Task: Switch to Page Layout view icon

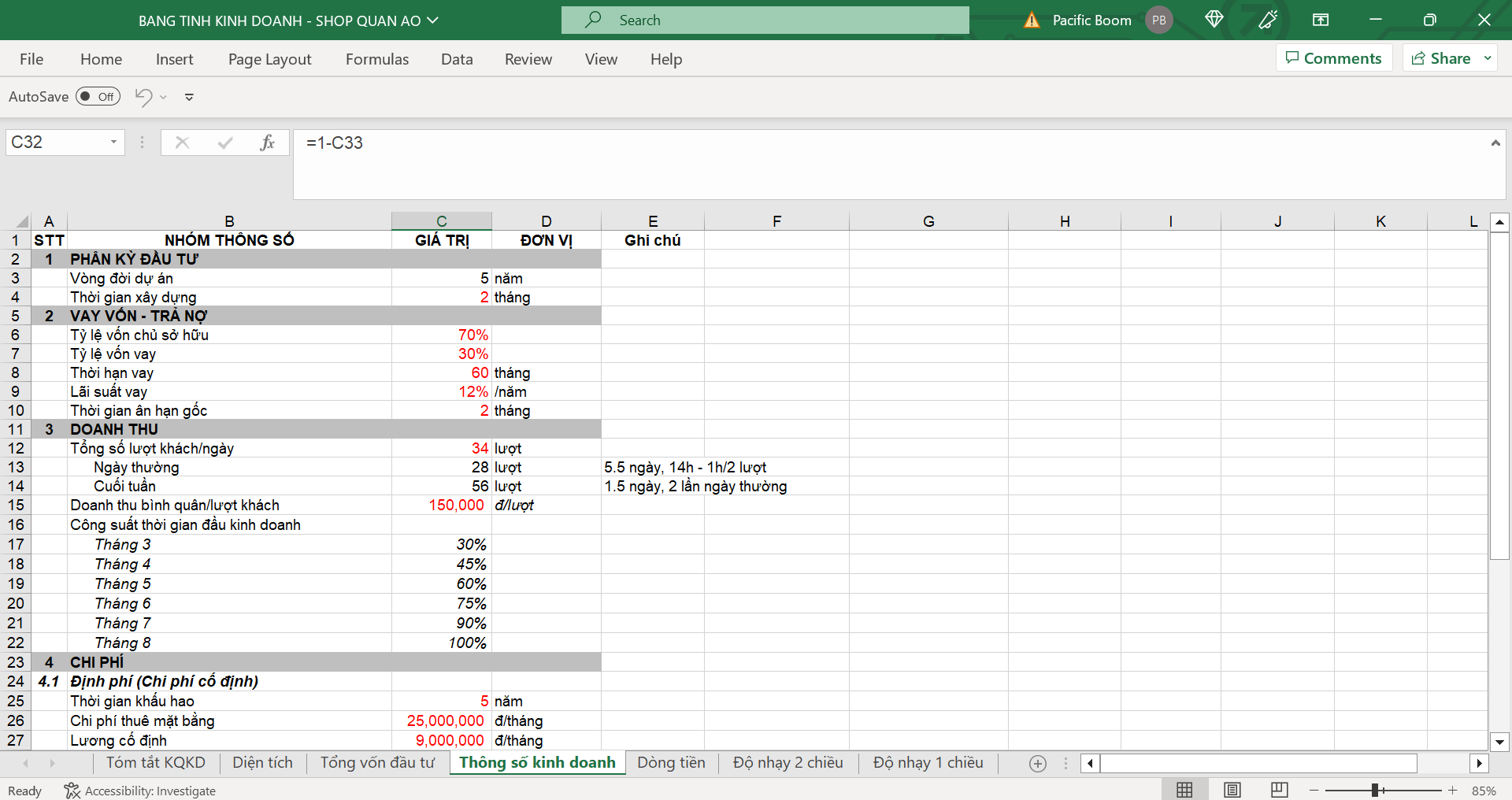Action: [1232, 790]
